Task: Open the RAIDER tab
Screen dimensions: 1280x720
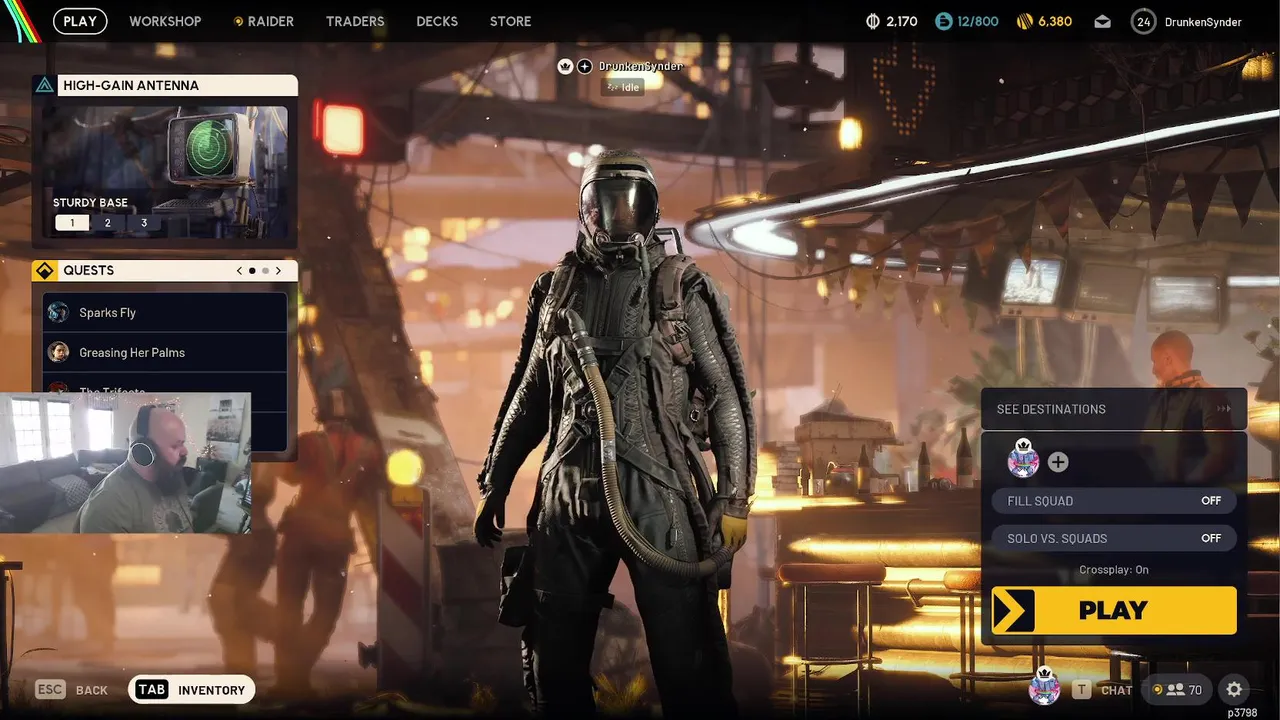Action: [x=264, y=21]
